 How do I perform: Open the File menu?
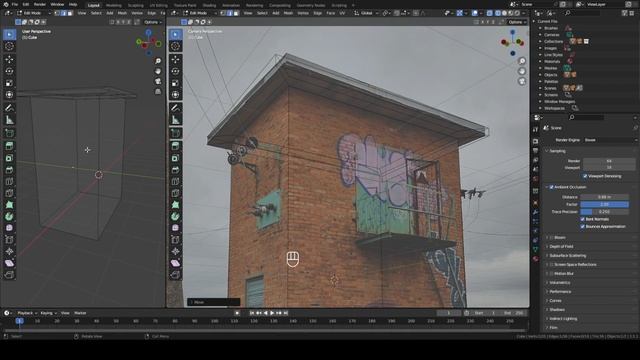point(15,4)
